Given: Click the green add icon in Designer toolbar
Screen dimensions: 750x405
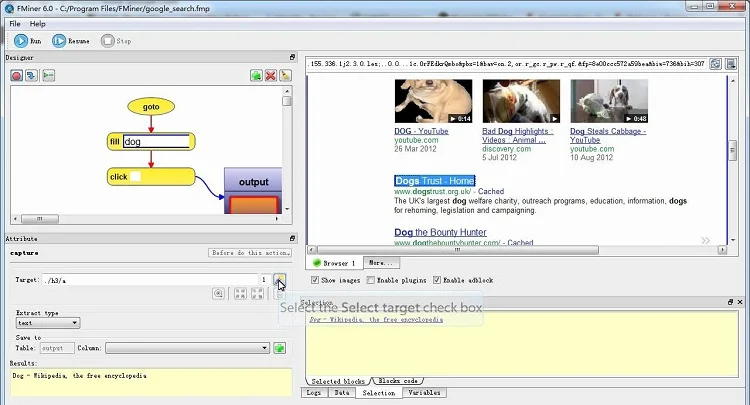Looking at the screenshot, I should click(x=257, y=75).
